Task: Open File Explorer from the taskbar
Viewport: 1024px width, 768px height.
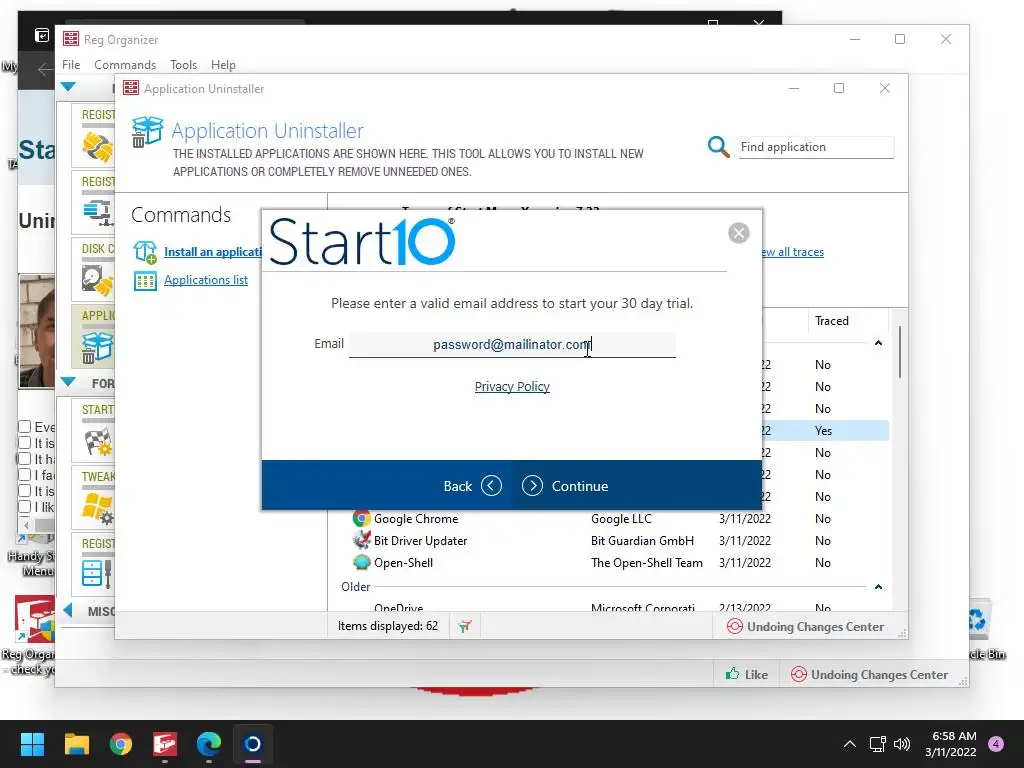Action: coord(76,744)
